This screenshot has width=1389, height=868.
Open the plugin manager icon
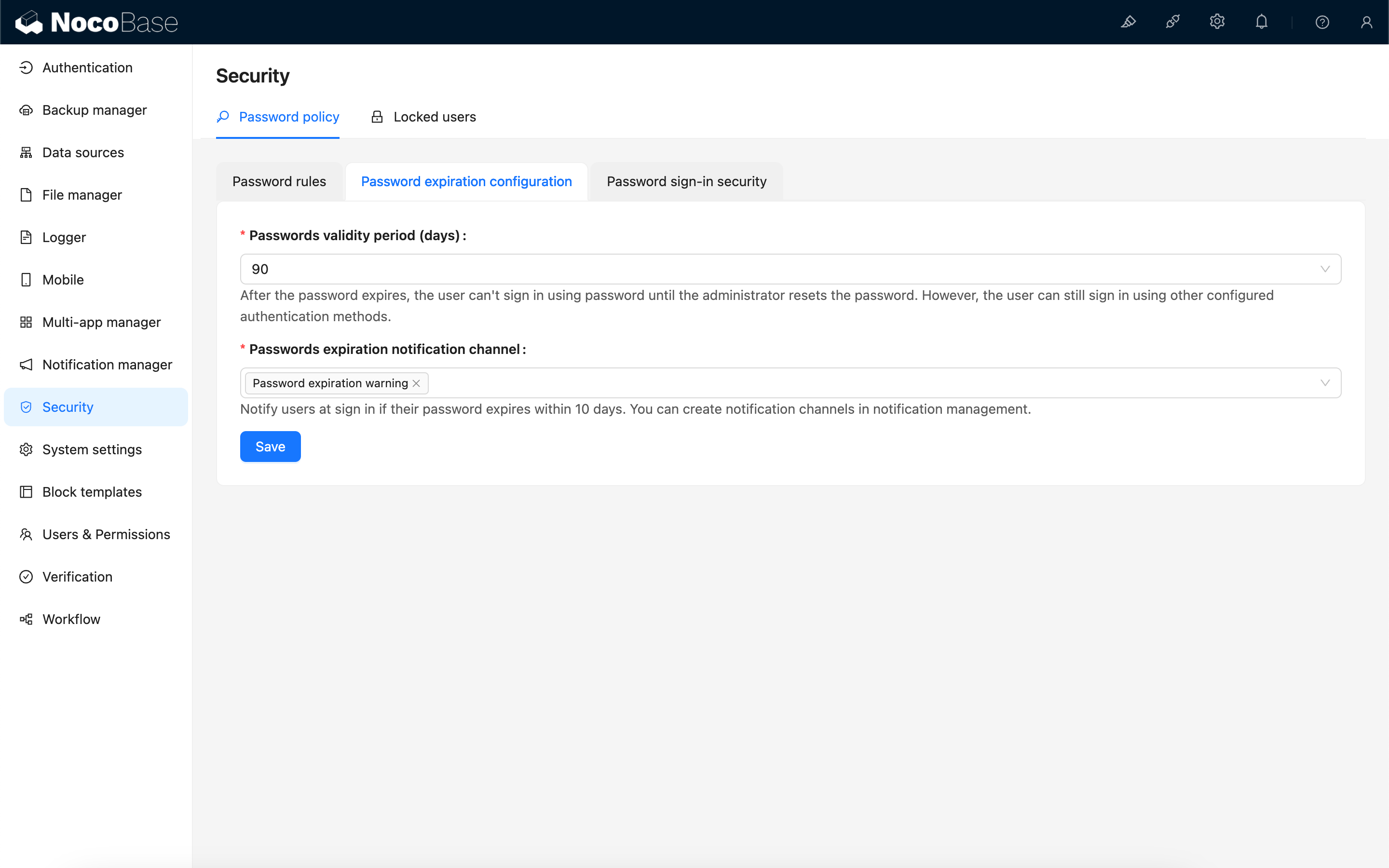(1172, 22)
